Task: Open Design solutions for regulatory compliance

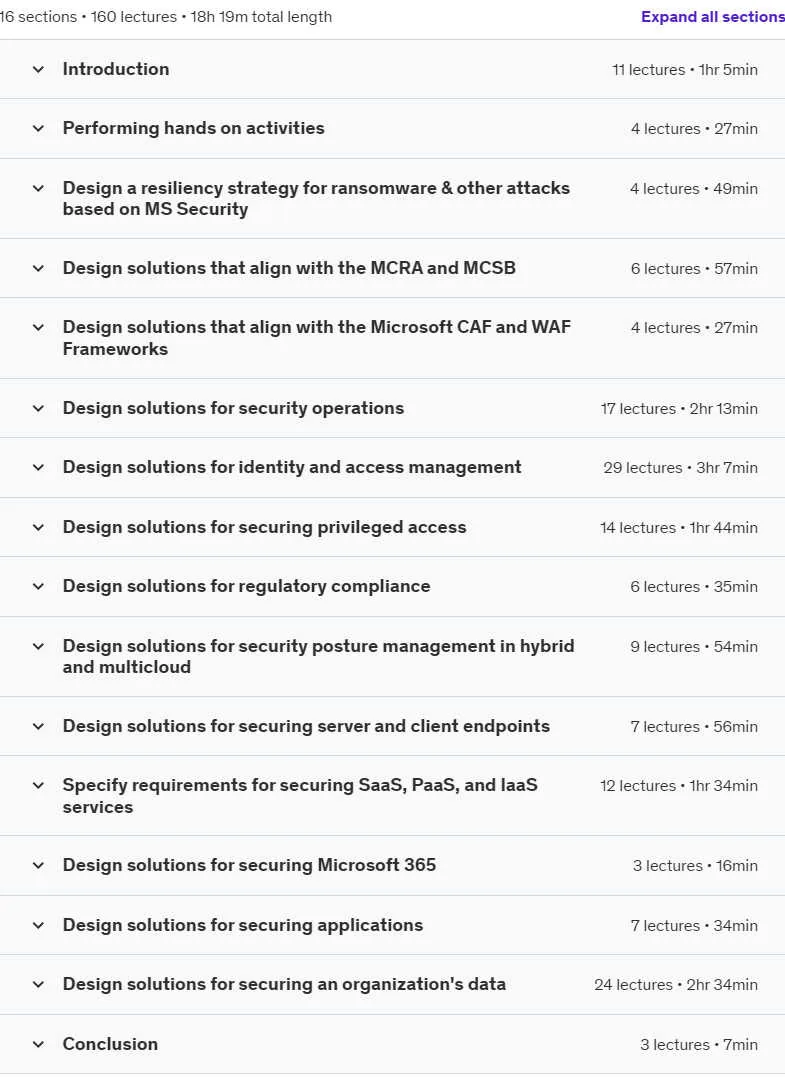Action: click(x=247, y=586)
